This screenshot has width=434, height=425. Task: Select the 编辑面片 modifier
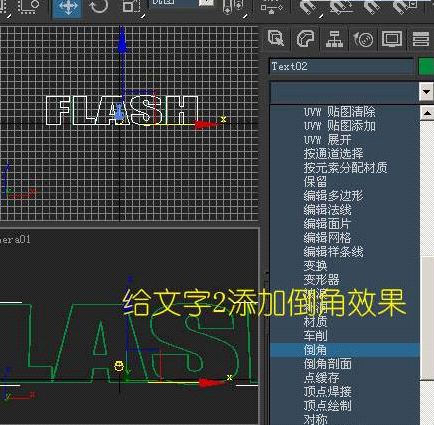pyautogui.click(x=327, y=223)
